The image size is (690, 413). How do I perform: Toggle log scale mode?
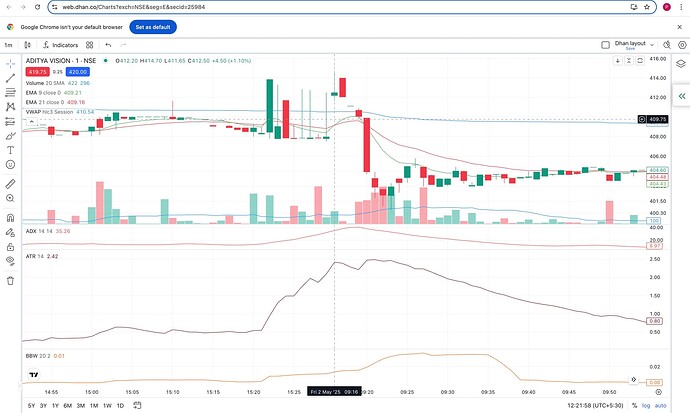pos(646,406)
